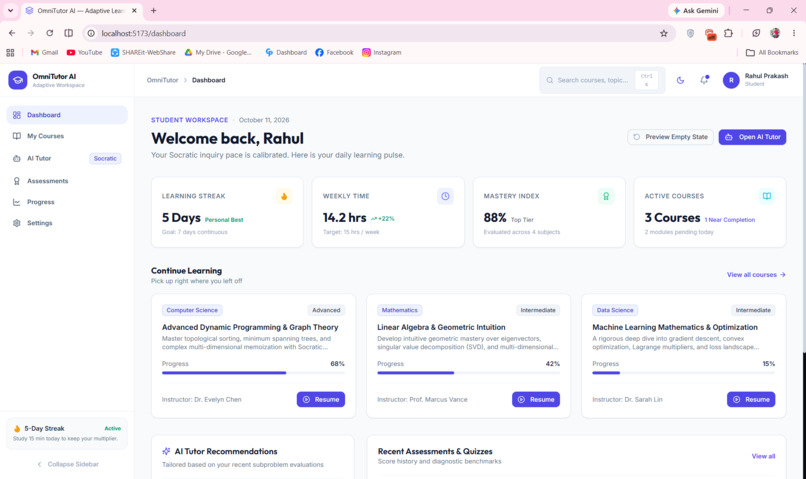Image resolution: width=806 pixels, height=479 pixels.
Task: Click the 68% progress bar
Action: click(x=253, y=373)
